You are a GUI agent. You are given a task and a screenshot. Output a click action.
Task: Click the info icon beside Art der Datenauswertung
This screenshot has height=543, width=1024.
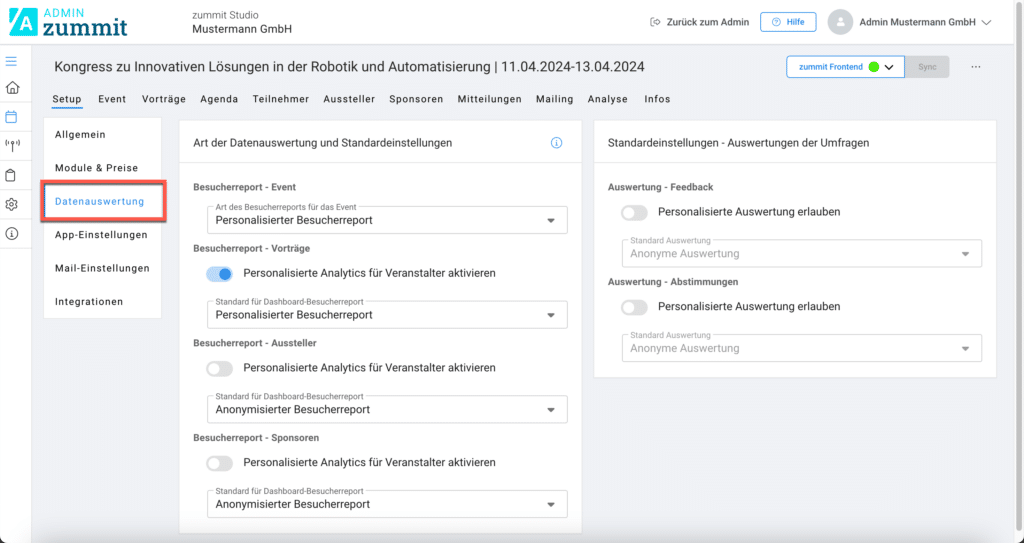click(x=557, y=143)
